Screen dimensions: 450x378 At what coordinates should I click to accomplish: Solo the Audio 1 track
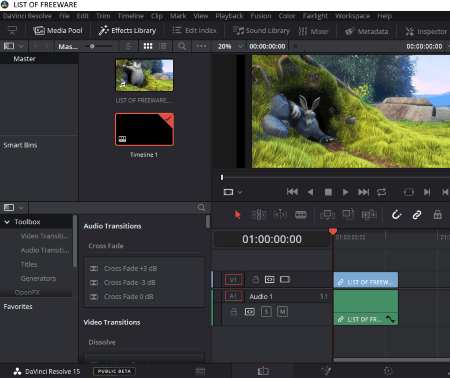pos(266,312)
